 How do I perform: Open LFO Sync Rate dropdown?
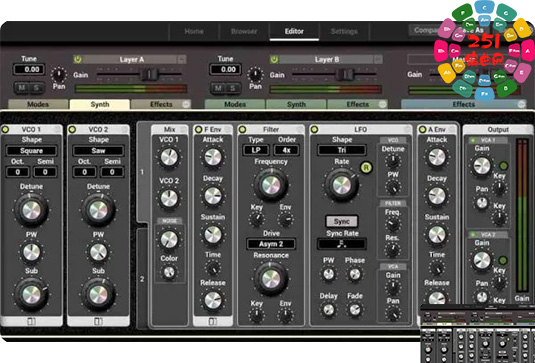(x=342, y=244)
